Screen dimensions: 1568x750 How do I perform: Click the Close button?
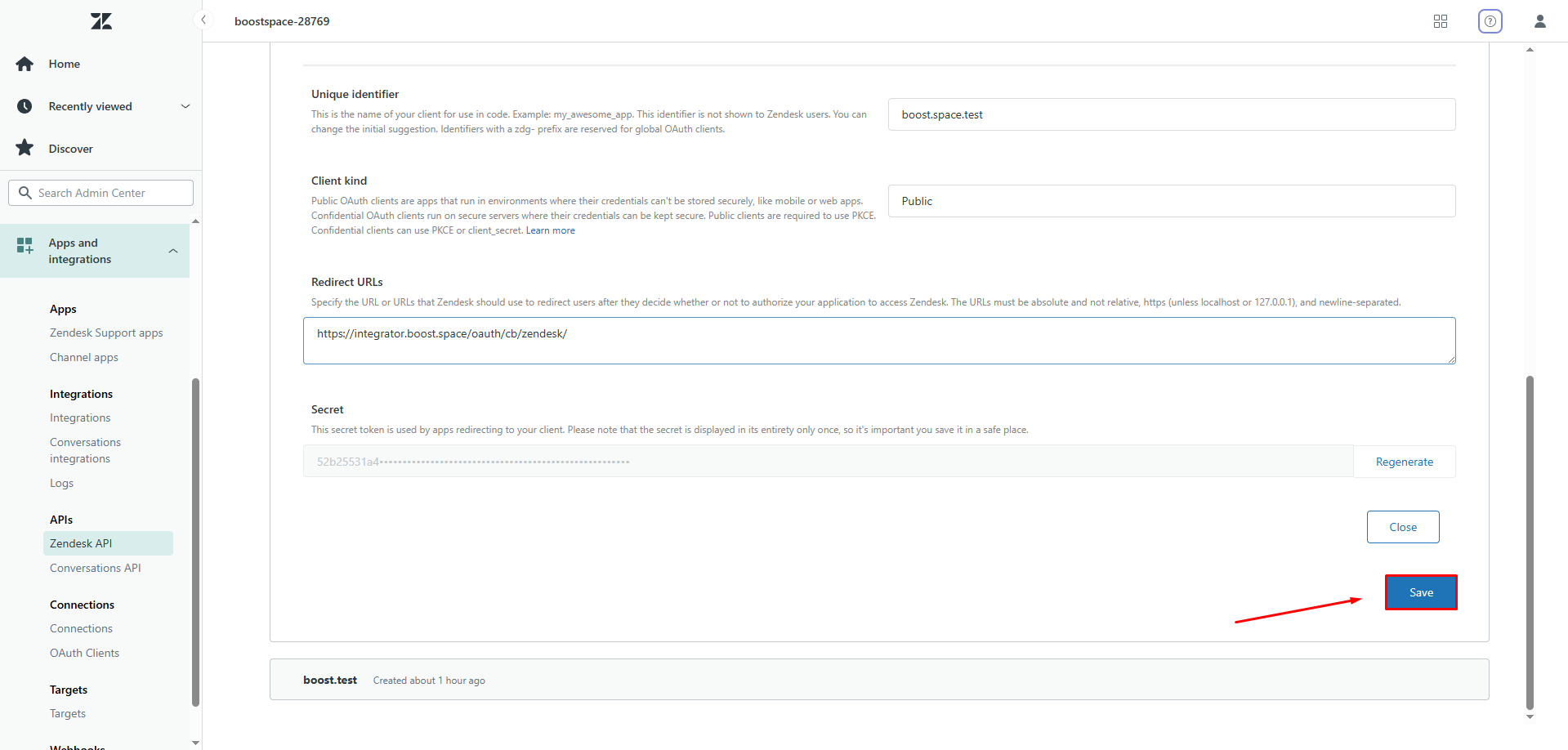coord(1403,527)
